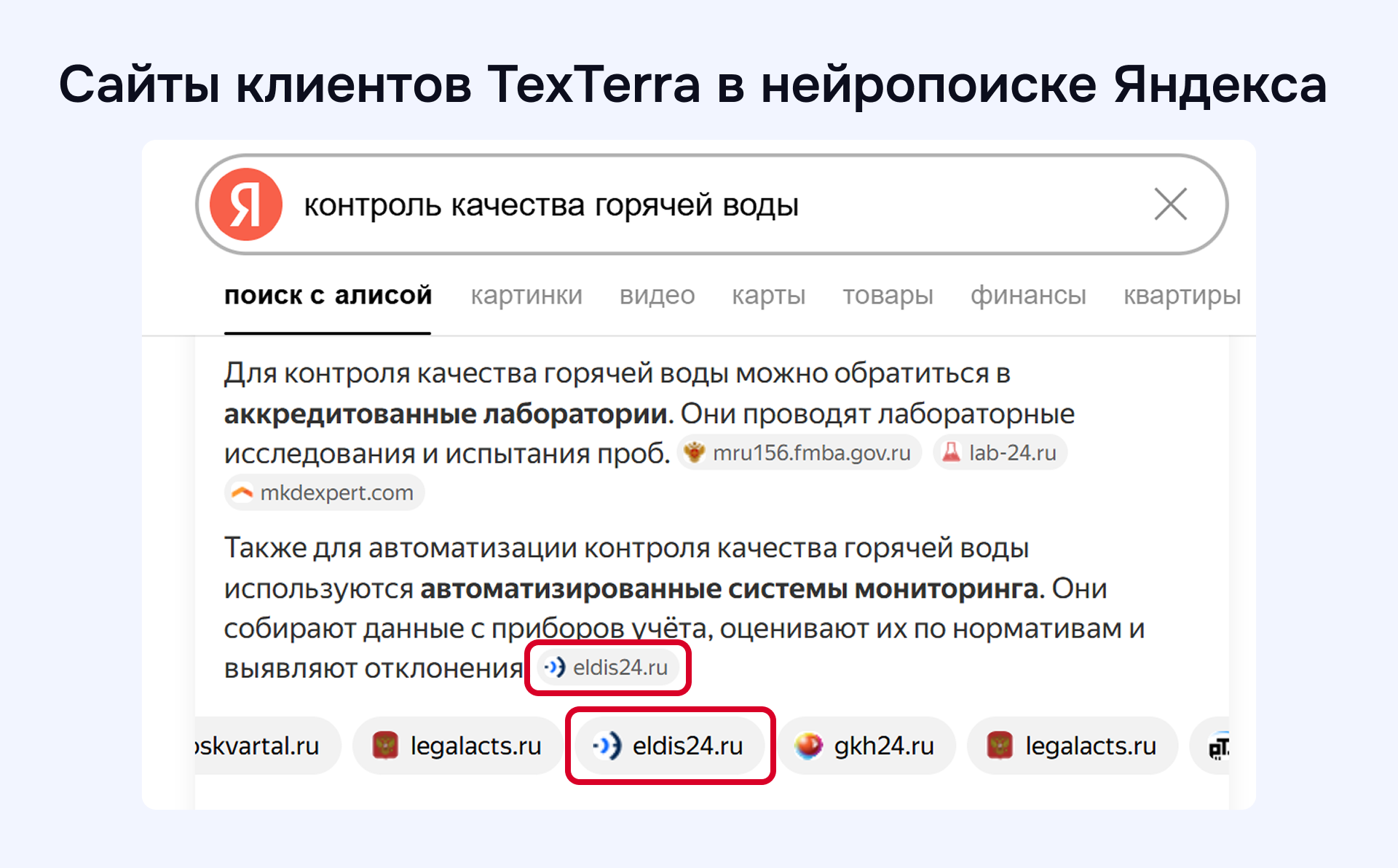Image resolution: width=1398 pixels, height=868 pixels.
Task: Click the lab-24.ru flask favicon
Action: point(951,452)
